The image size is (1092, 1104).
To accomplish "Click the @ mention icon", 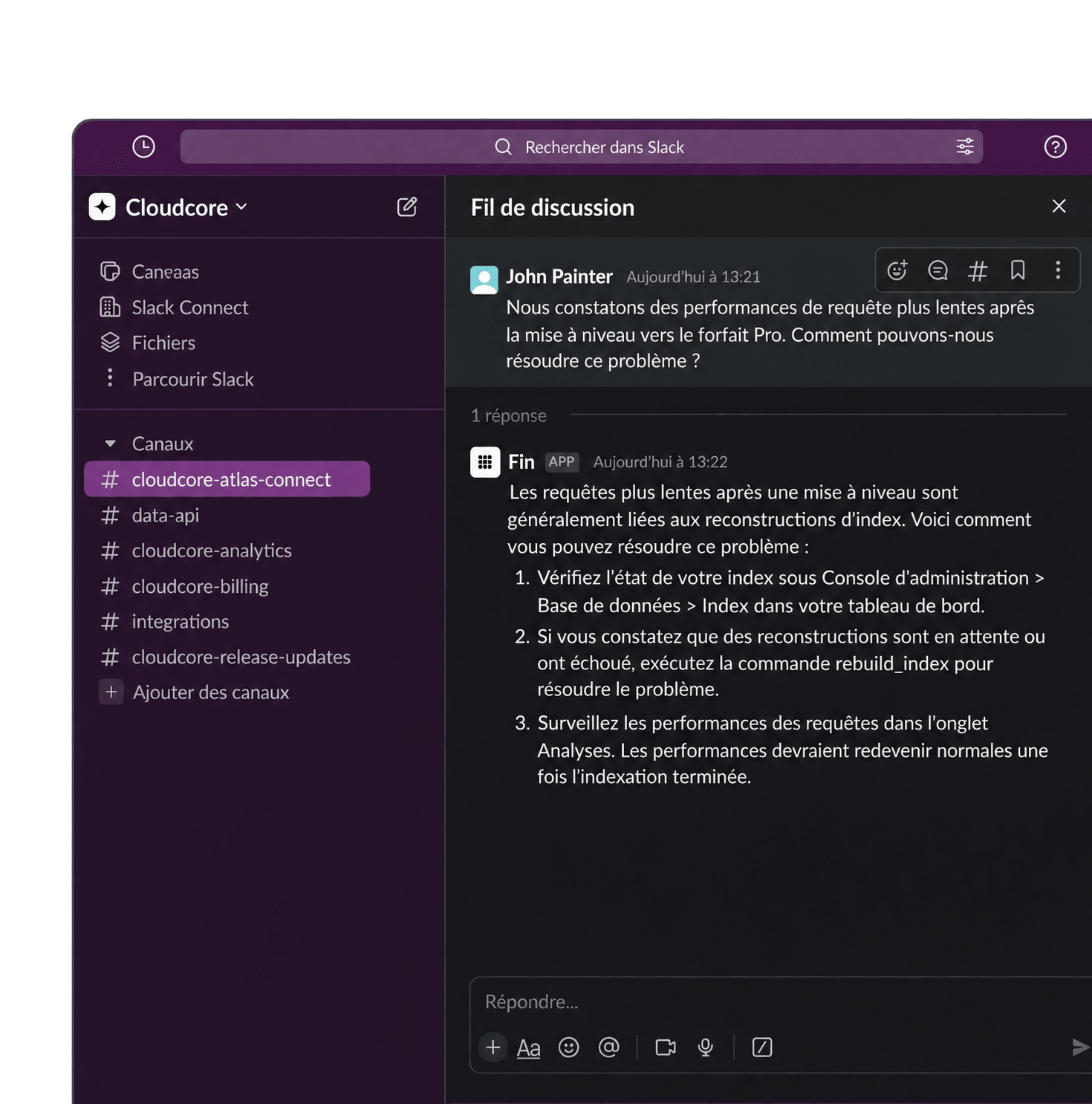I will click(609, 1048).
